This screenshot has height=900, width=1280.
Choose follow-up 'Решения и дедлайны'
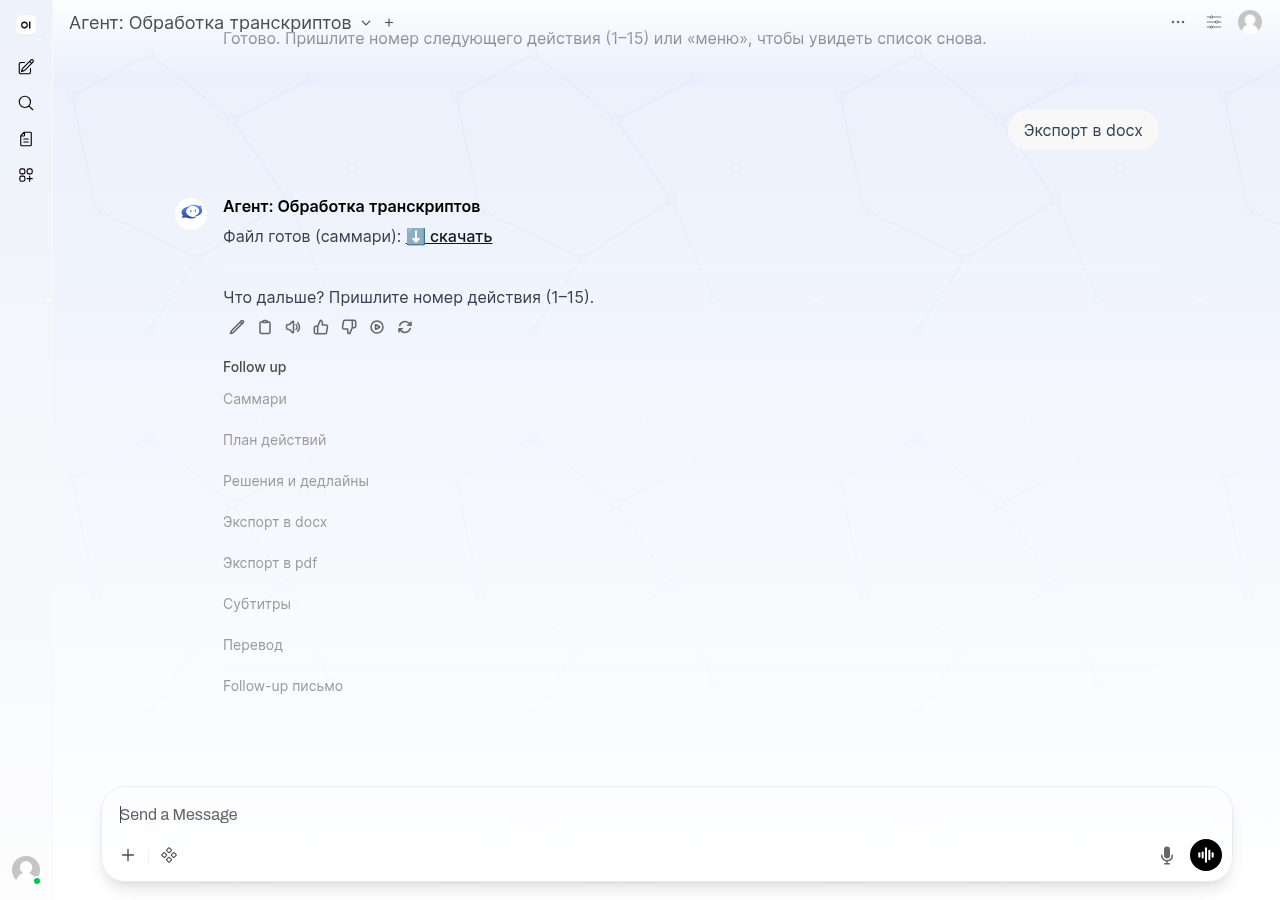coord(296,481)
